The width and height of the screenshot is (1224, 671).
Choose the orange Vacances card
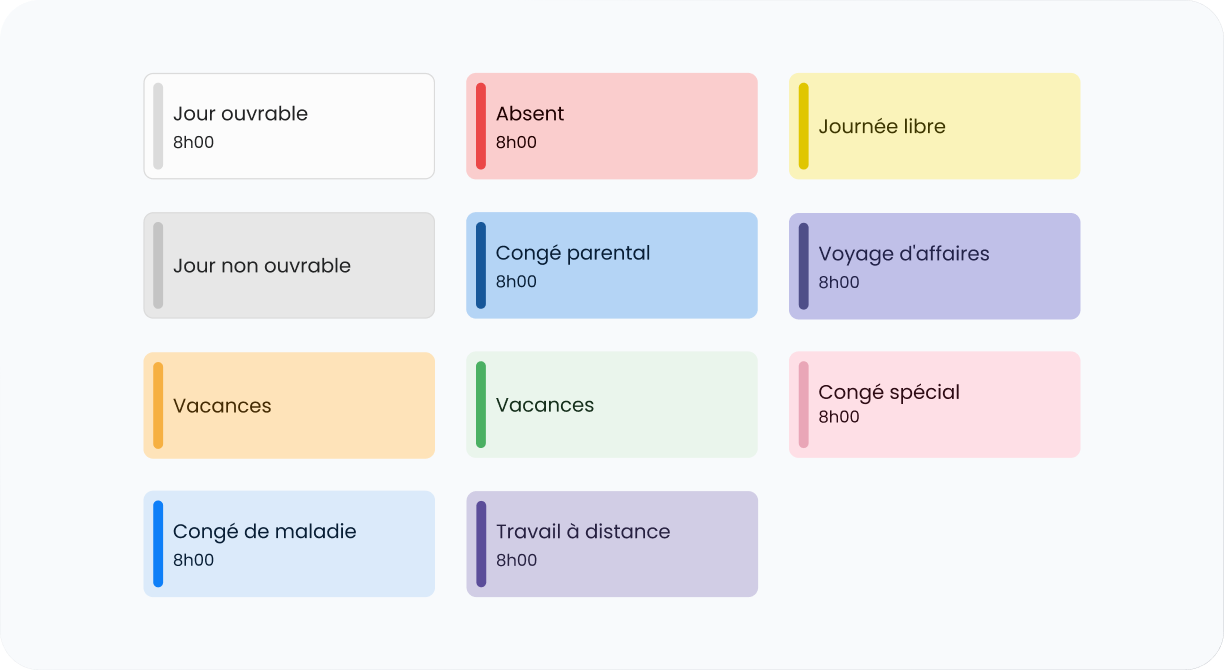coord(289,405)
